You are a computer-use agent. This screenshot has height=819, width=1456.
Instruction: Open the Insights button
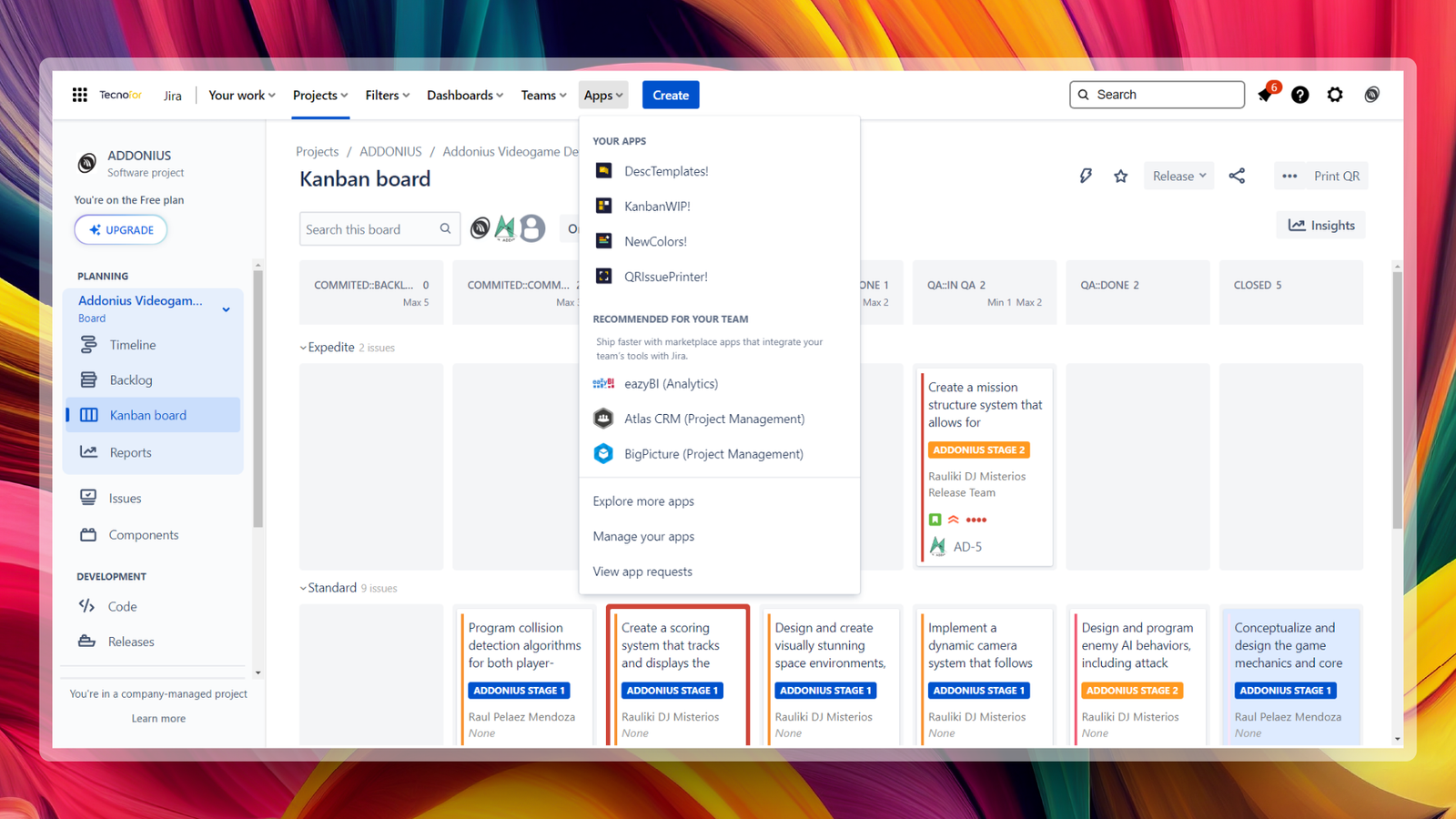(x=1321, y=226)
